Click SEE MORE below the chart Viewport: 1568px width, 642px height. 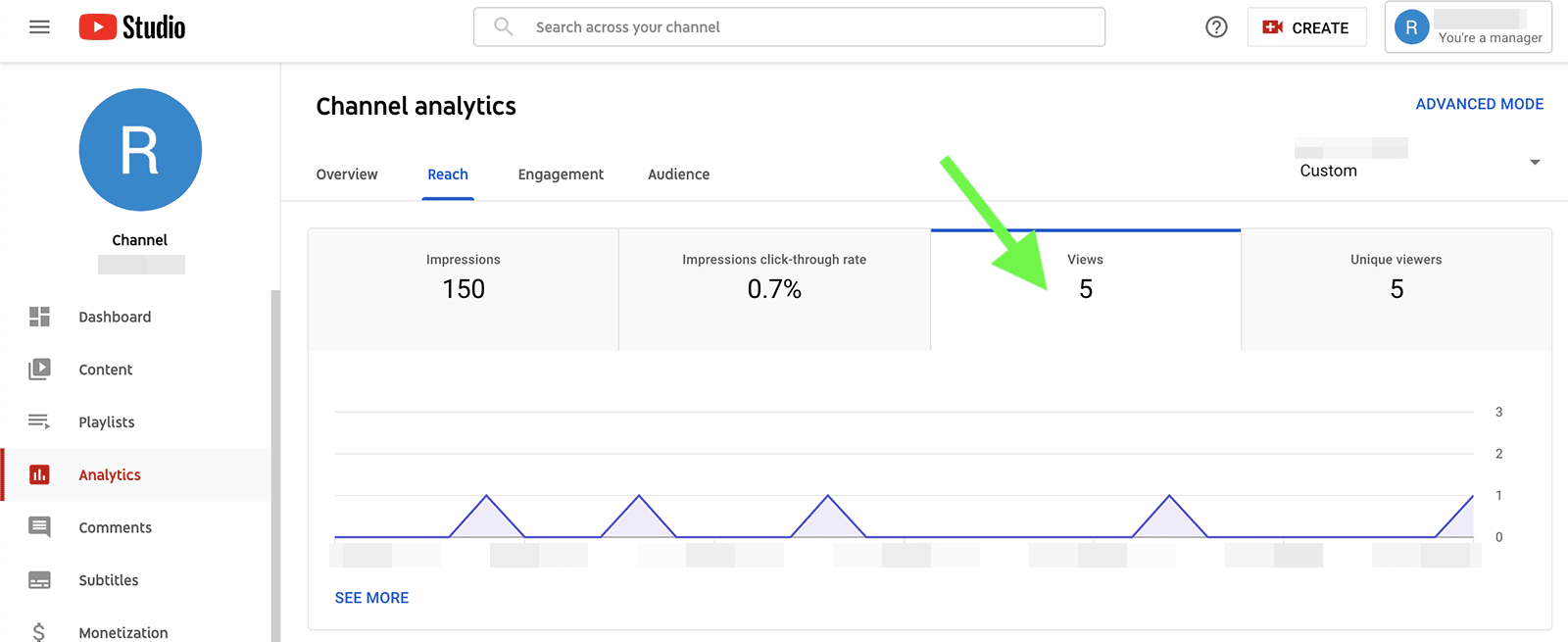click(x=371, y=598)
